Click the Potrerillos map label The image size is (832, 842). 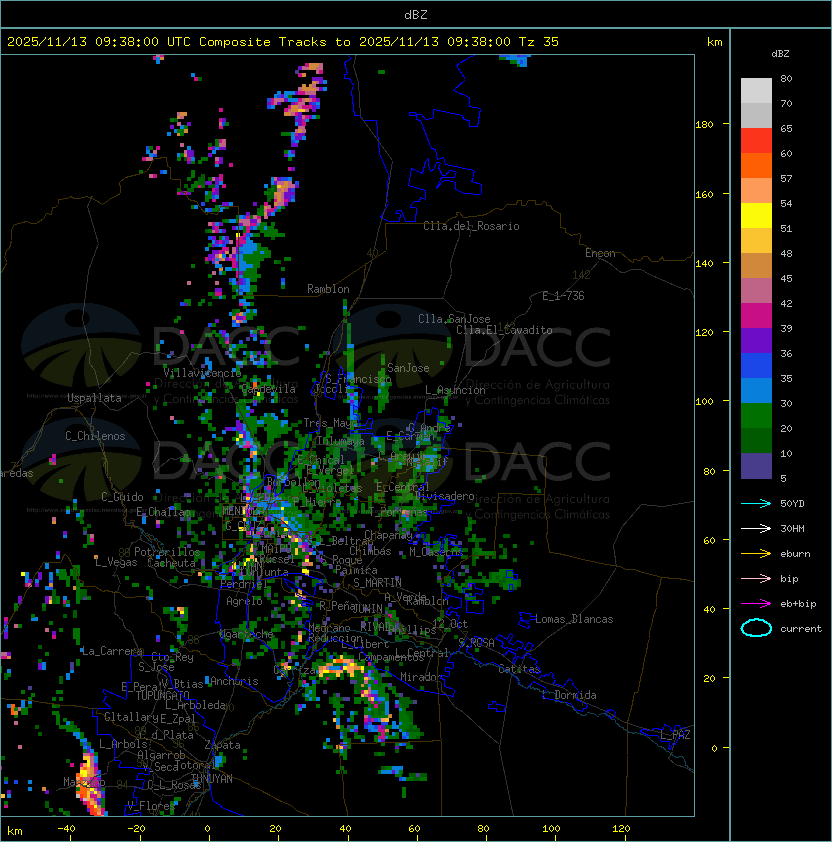(167, 552)
